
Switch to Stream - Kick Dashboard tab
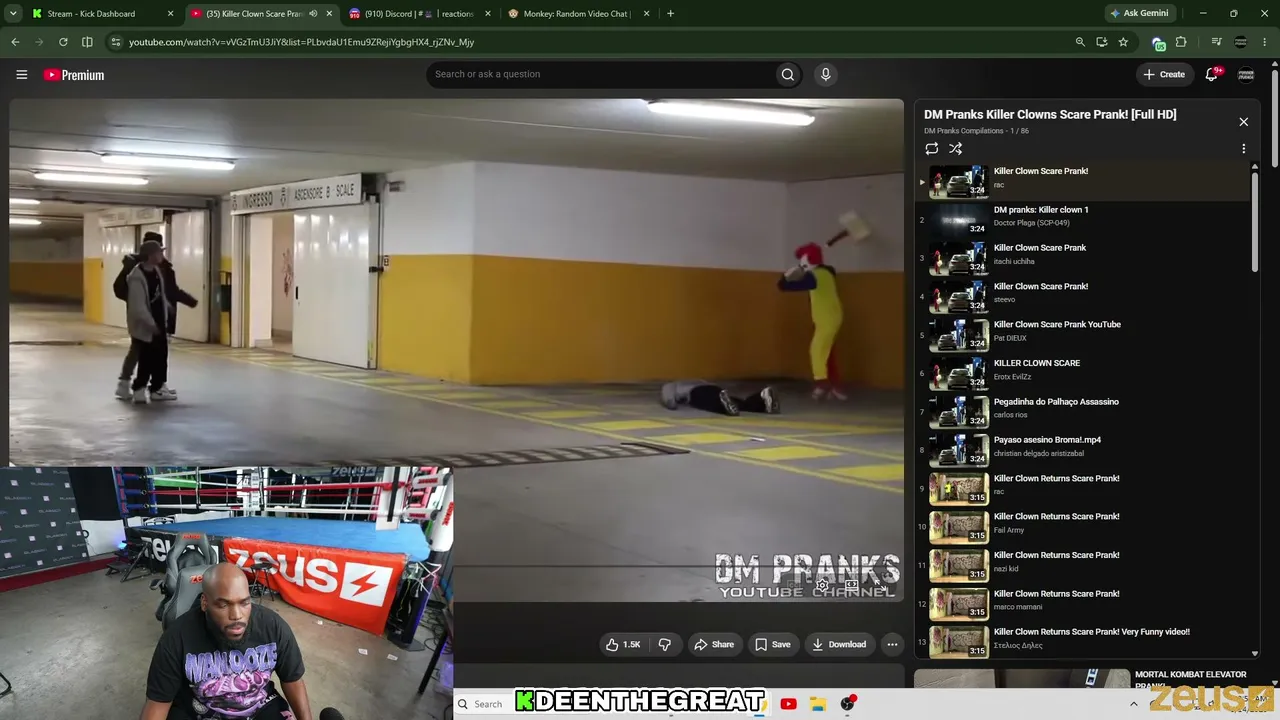[103, 14]
